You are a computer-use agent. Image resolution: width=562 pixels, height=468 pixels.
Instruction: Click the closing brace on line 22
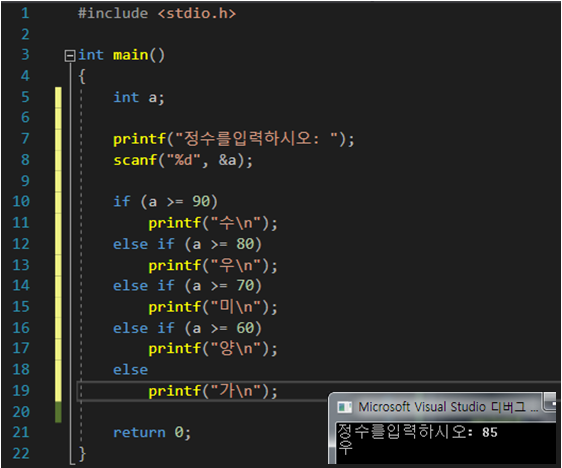pos(82,454)
